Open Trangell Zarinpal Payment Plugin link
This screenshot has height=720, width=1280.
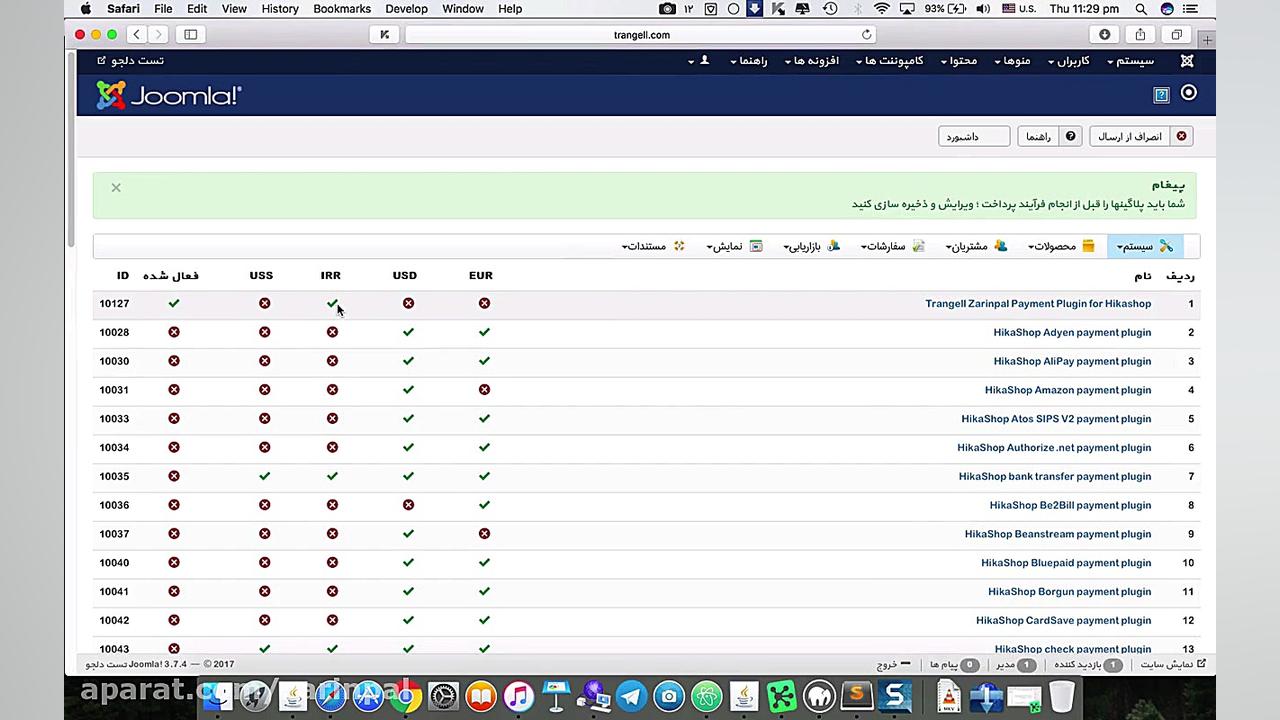[1038, 304]
